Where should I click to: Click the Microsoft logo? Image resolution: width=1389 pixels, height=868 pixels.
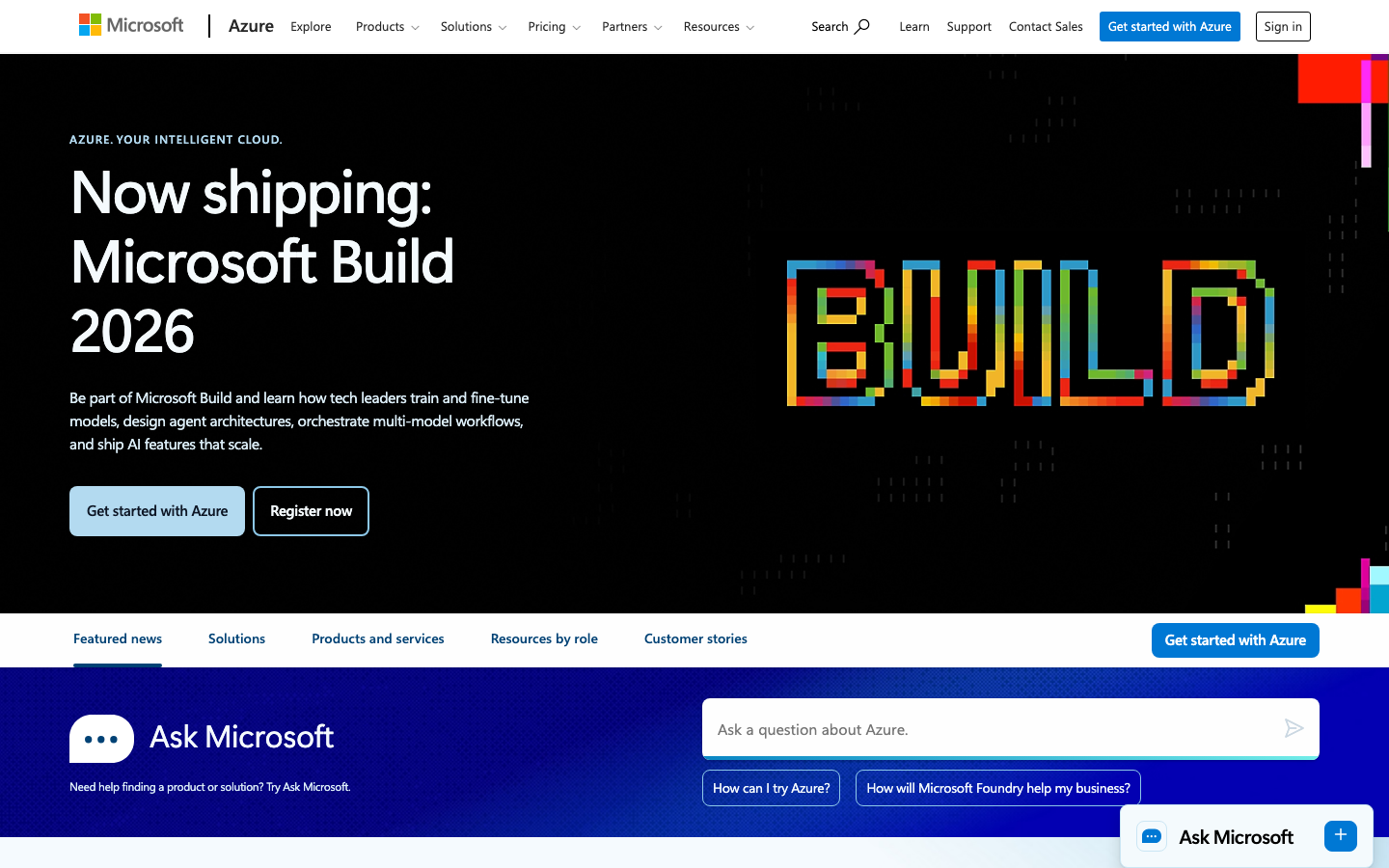pyautogui.click(x=131, y=25)
